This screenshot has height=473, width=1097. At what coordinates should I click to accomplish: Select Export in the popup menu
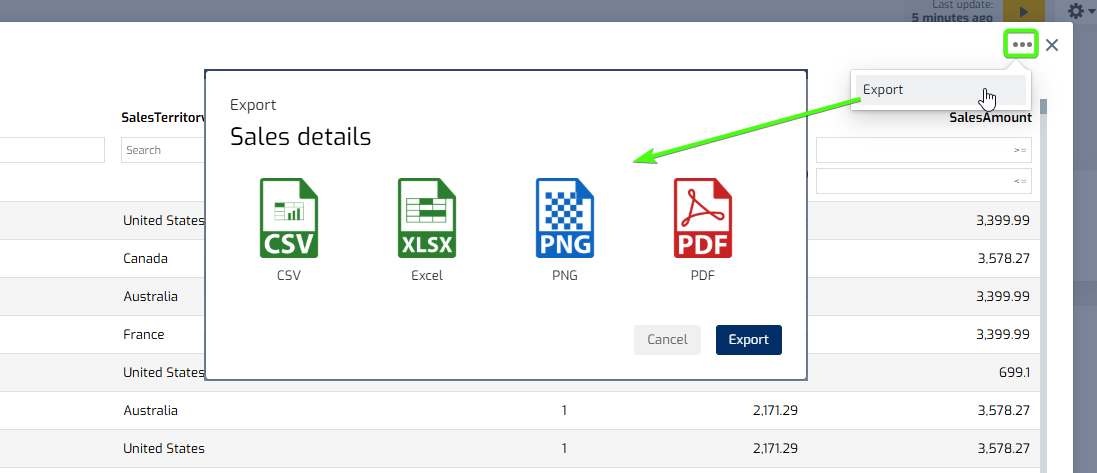pos(941,90)
